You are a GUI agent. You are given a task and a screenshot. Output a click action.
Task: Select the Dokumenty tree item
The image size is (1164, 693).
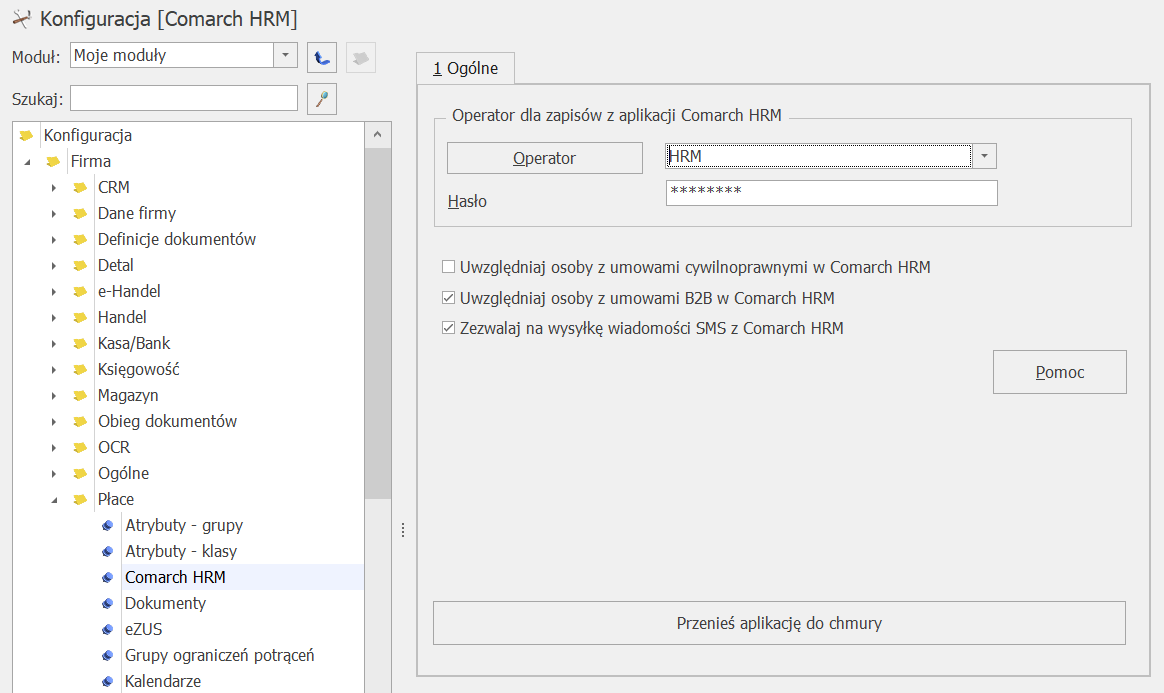click(166, 603)
